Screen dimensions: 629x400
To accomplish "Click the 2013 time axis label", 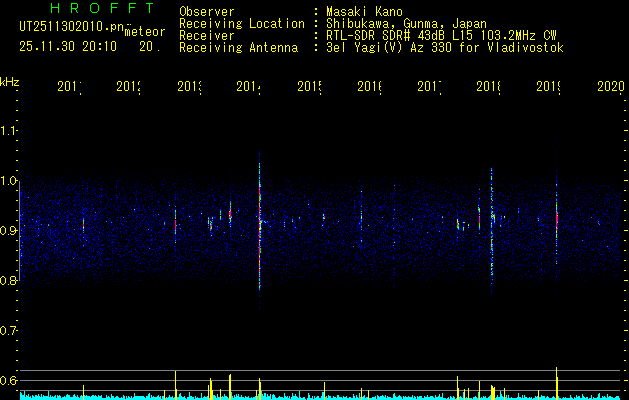I will (x=189, y=86).
